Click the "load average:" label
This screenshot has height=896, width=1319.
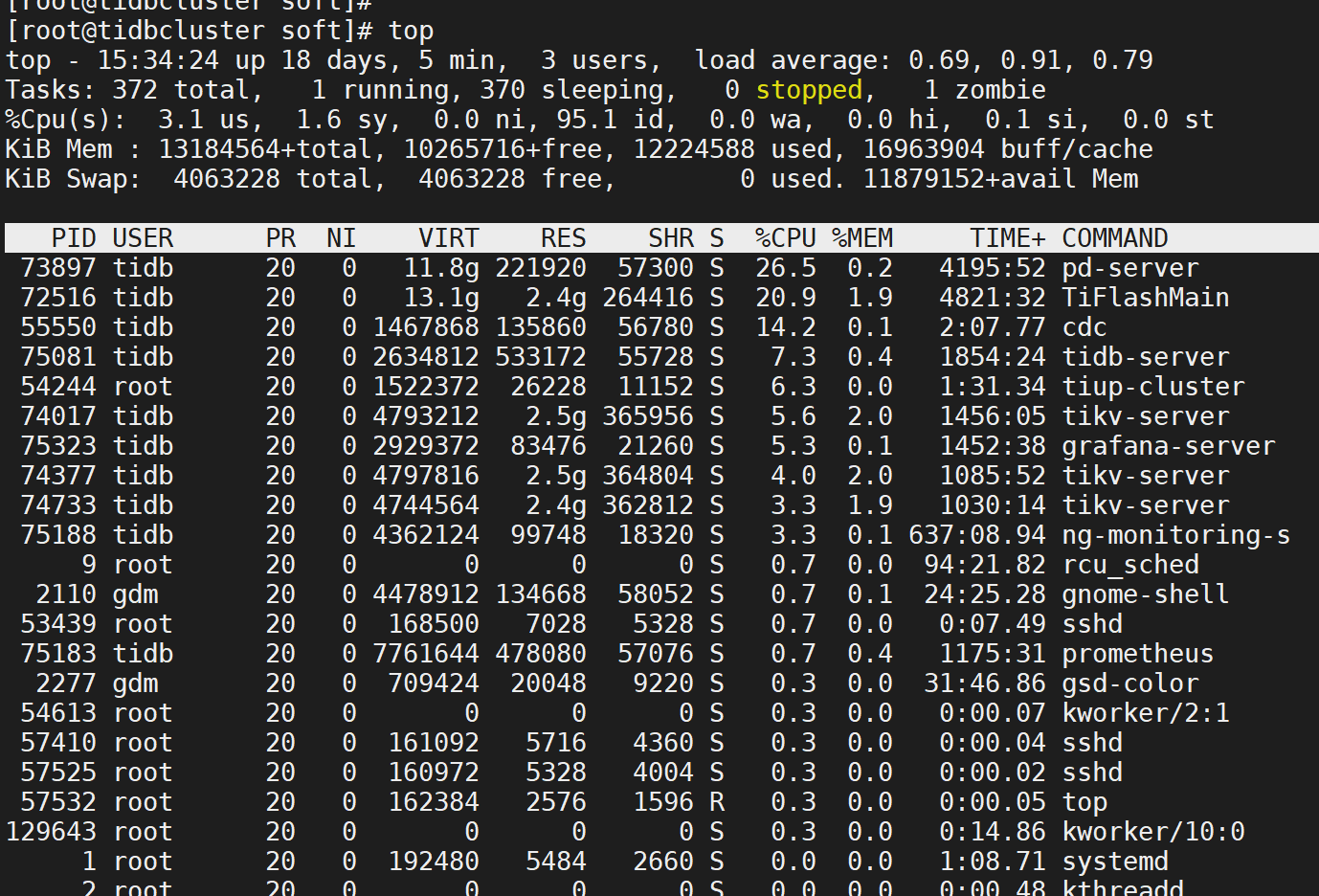click(794, 60)
